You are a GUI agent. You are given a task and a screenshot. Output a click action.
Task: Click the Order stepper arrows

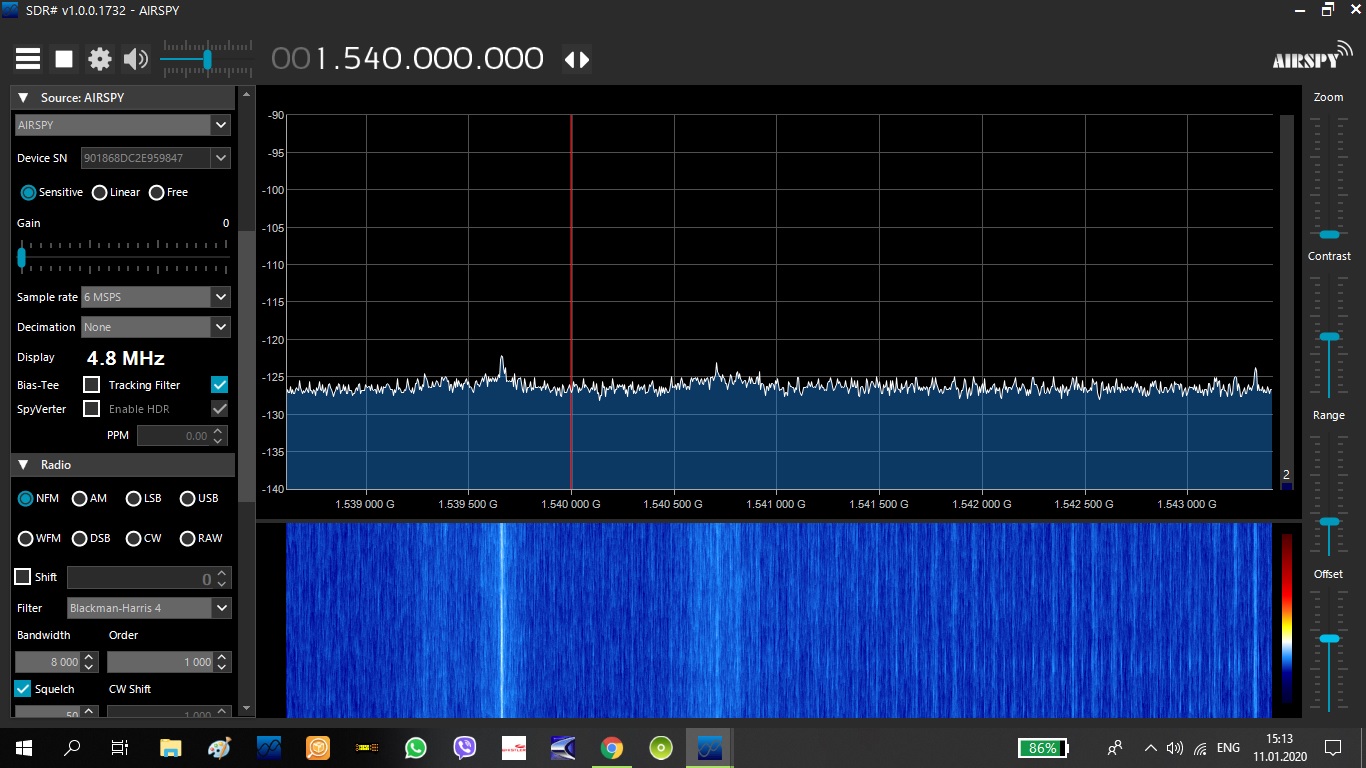[x=223, y=662]
